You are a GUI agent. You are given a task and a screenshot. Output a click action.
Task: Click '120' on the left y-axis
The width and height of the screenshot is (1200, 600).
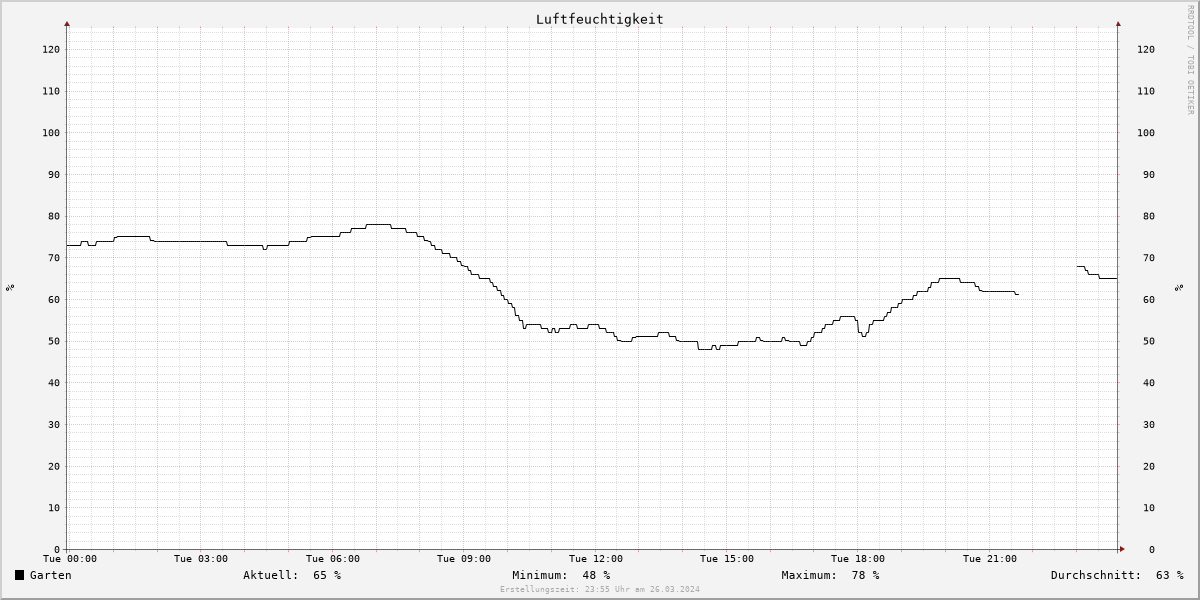(x=51, y=49)
